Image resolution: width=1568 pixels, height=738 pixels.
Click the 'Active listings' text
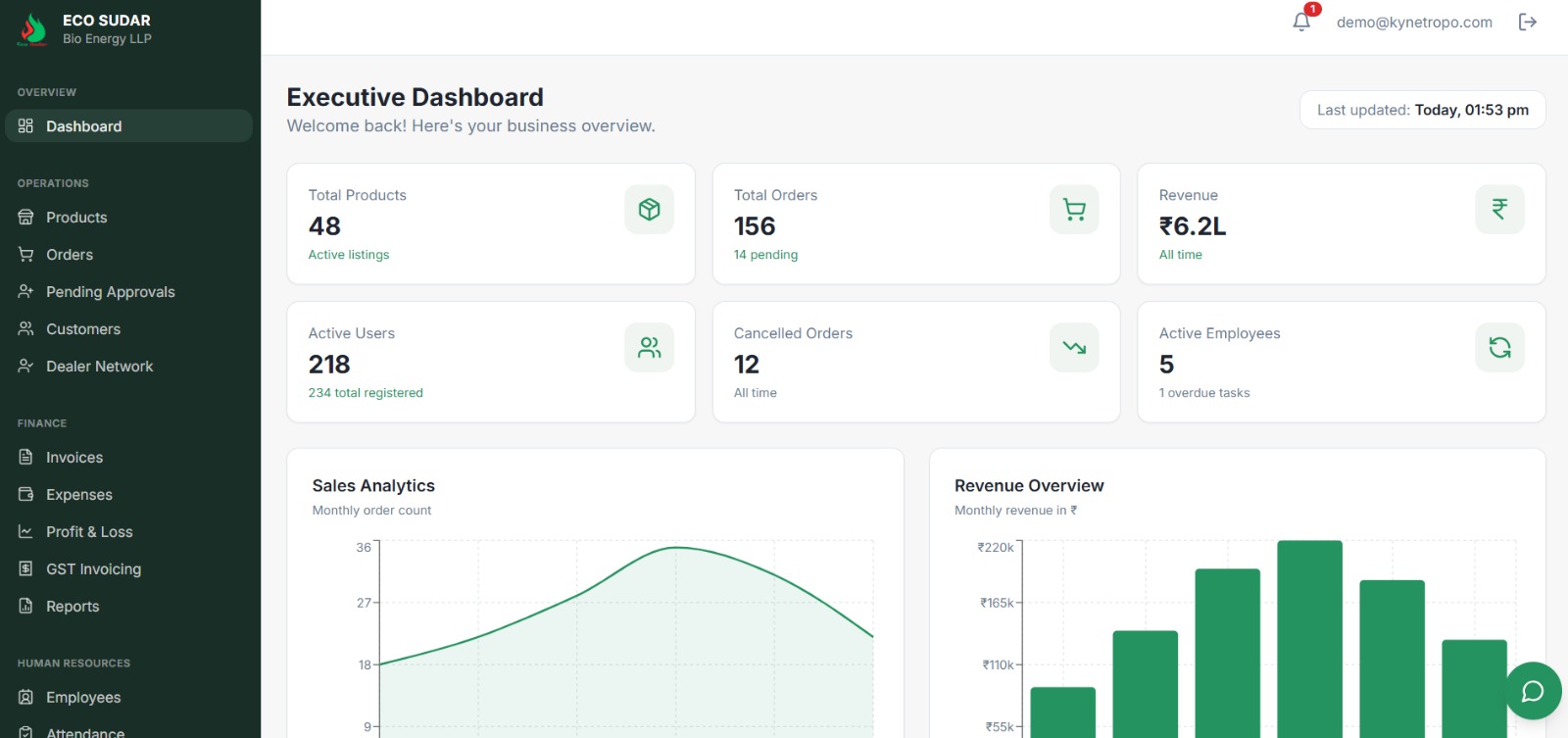click(x=349, y=255)
